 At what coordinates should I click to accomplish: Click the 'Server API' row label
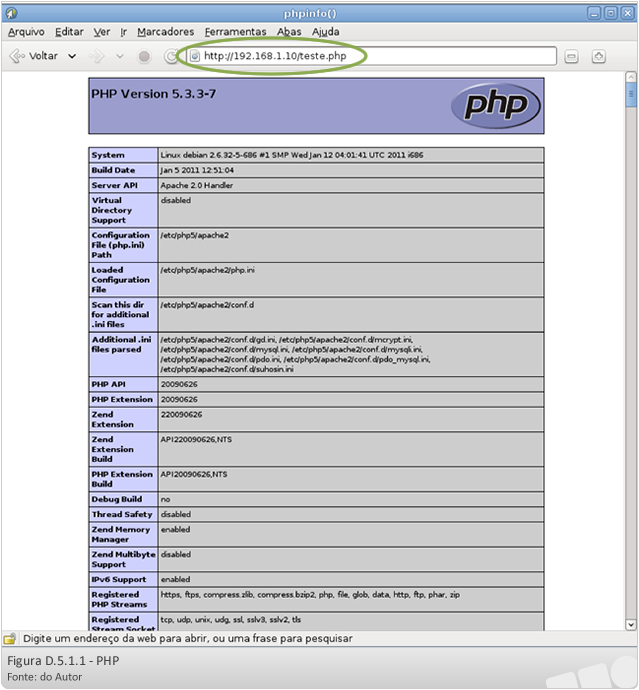(114, 185)
